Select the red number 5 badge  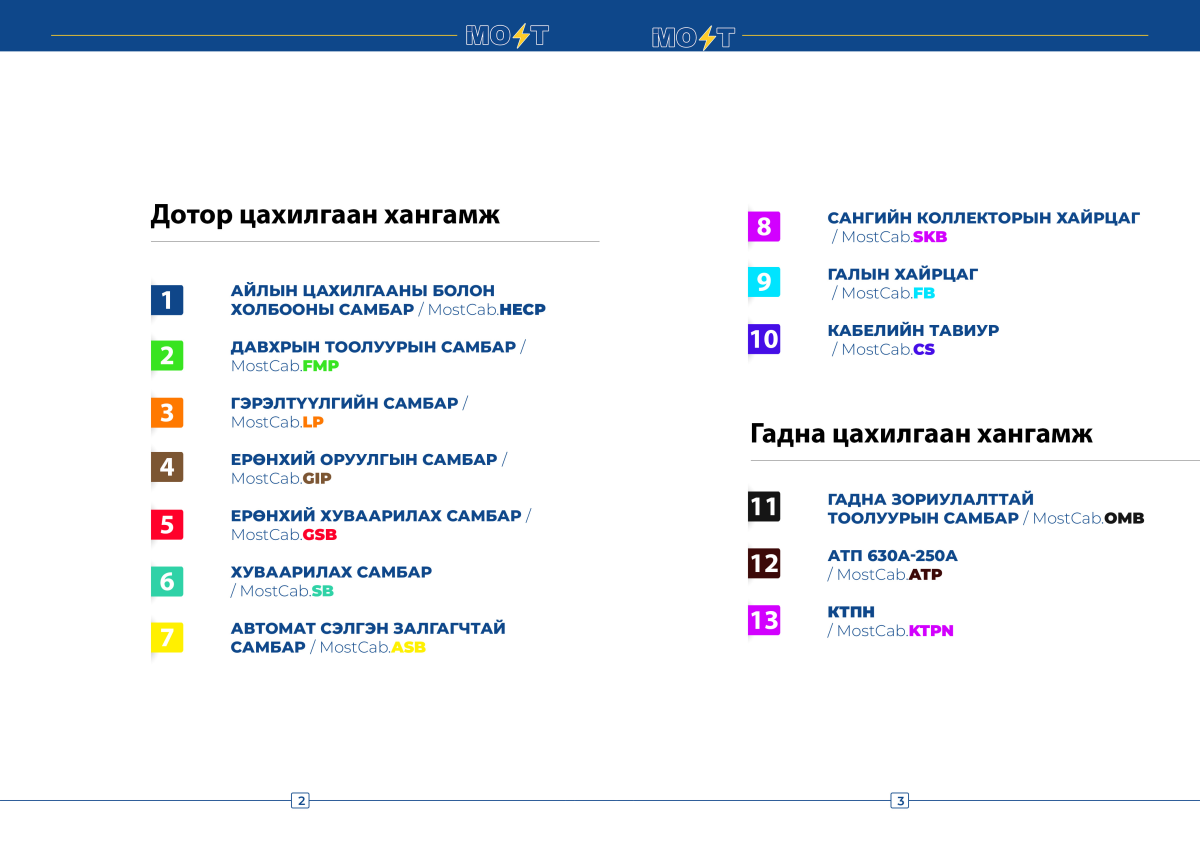167,524
